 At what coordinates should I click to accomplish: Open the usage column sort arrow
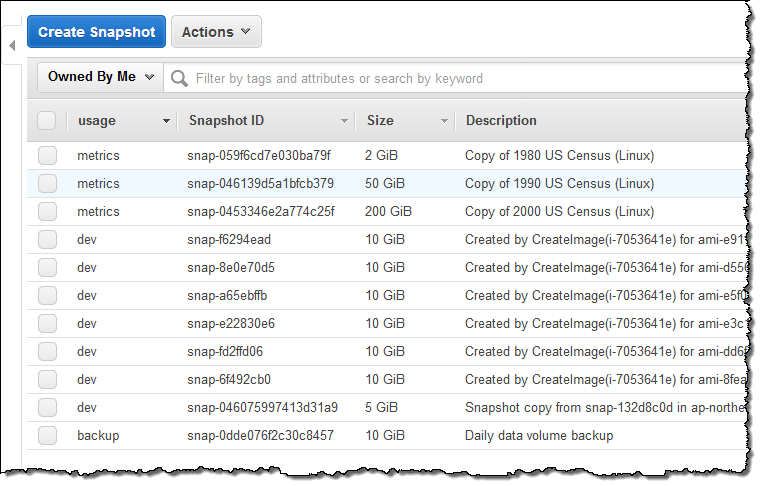click(x=166, y=121)
